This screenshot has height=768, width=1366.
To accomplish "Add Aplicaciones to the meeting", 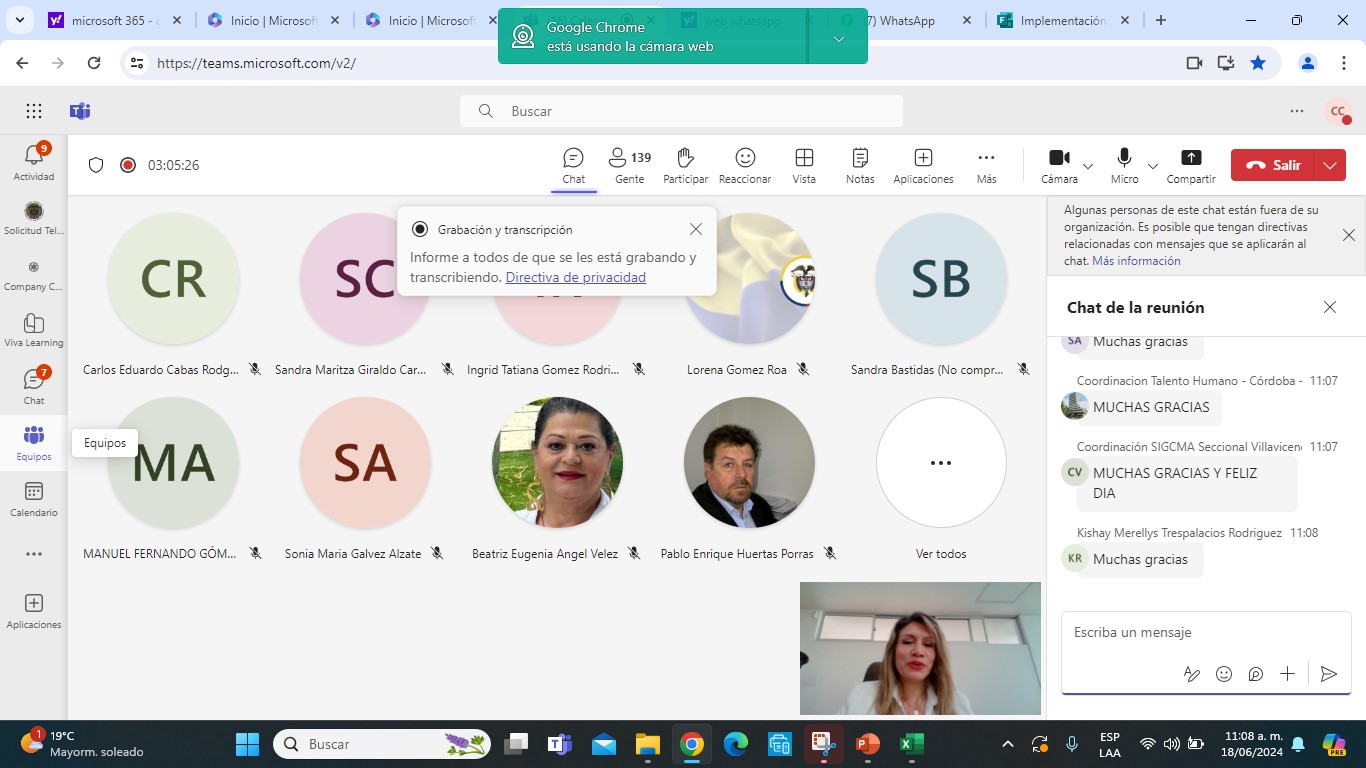I will (923, 166).
